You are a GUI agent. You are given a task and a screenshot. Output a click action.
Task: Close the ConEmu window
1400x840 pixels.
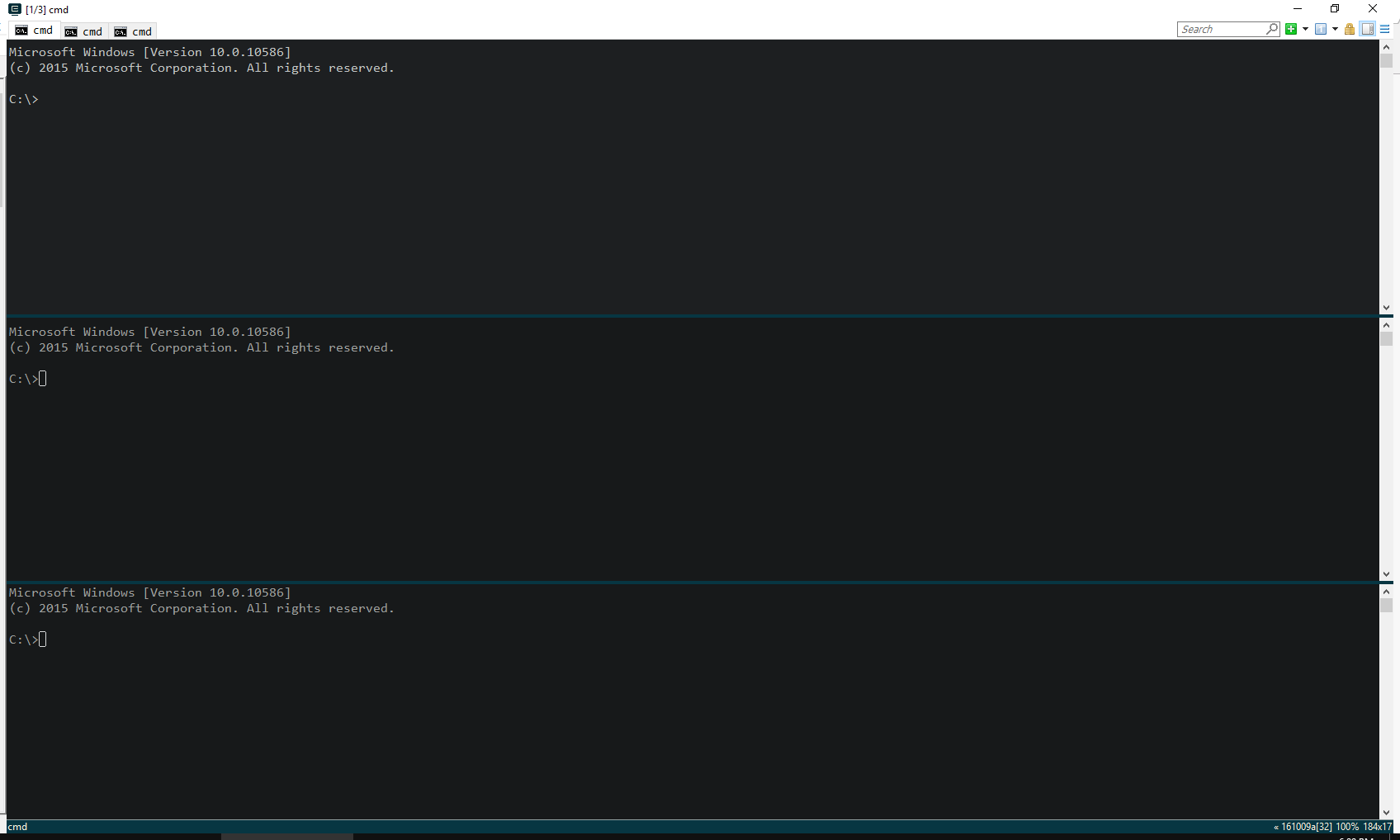(x=1373, y=9)
